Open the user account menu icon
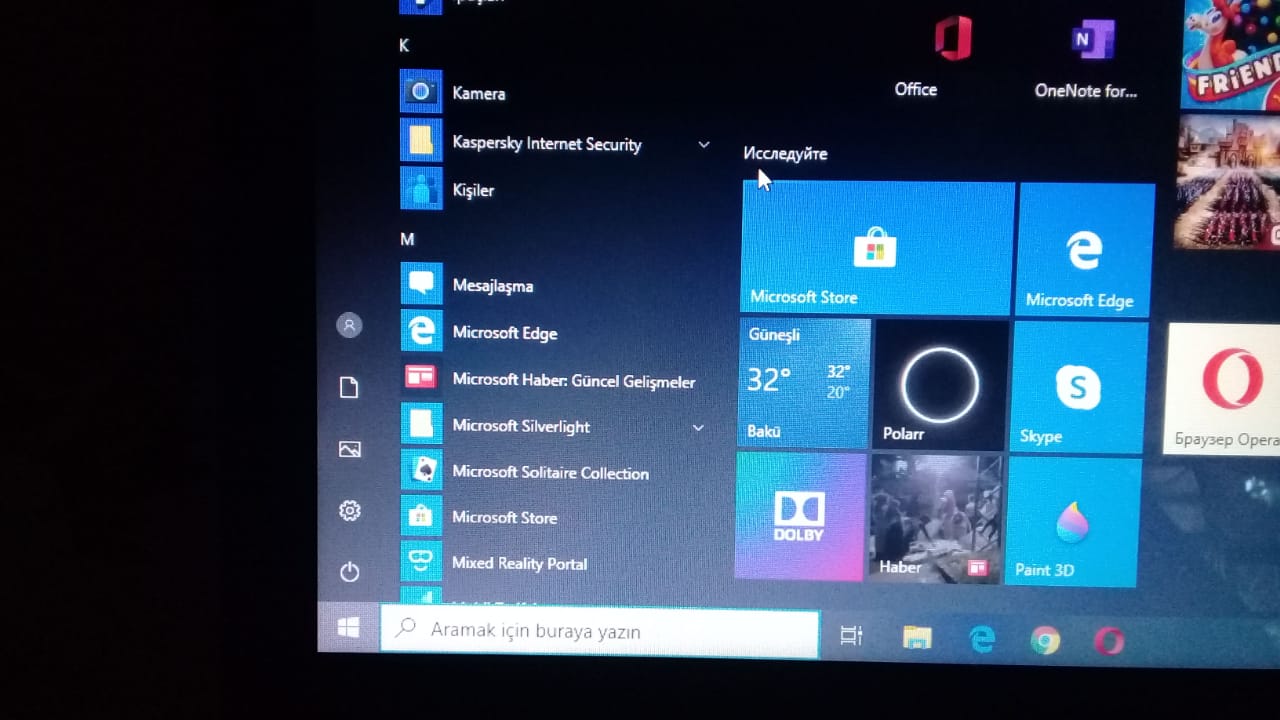Viewport: 1280px width, 720px height. [x=349, y=325]
